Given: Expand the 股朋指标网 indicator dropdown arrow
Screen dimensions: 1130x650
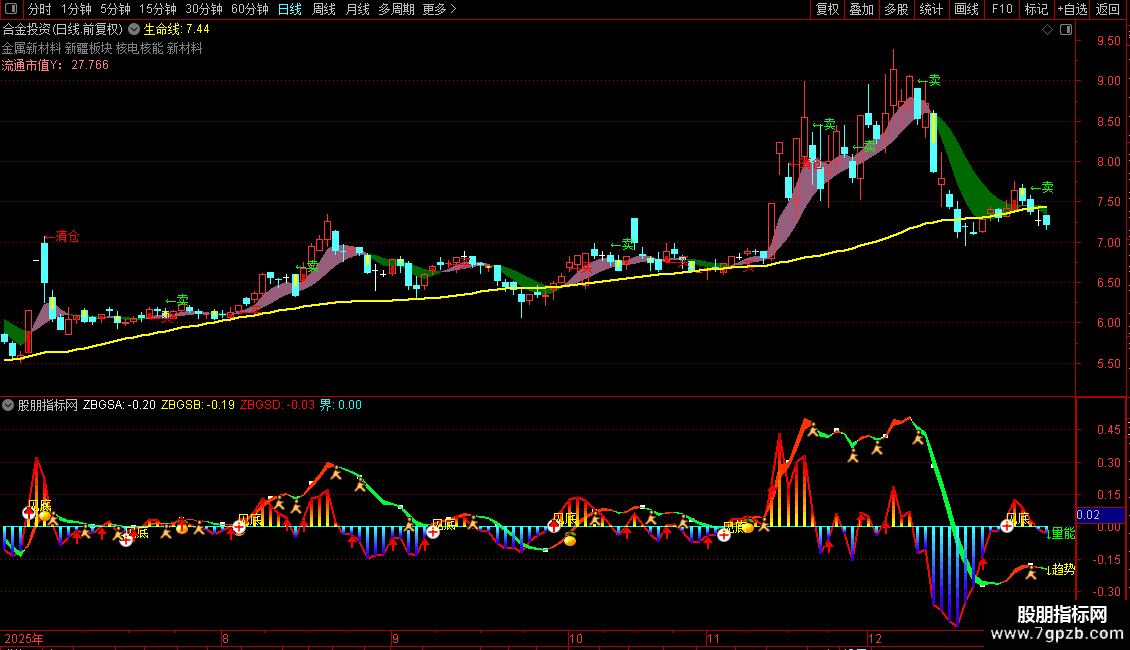Looking at the screenshot, I should coord(8,405).
